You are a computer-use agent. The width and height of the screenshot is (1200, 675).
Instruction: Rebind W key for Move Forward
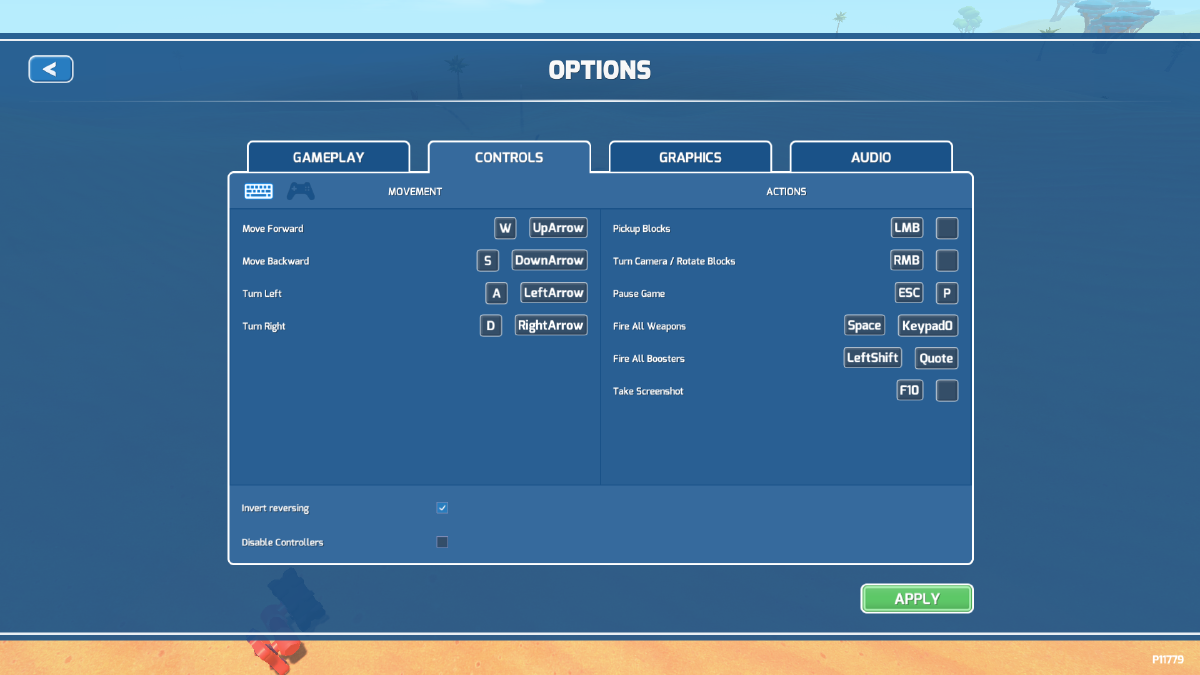point(505,227)
